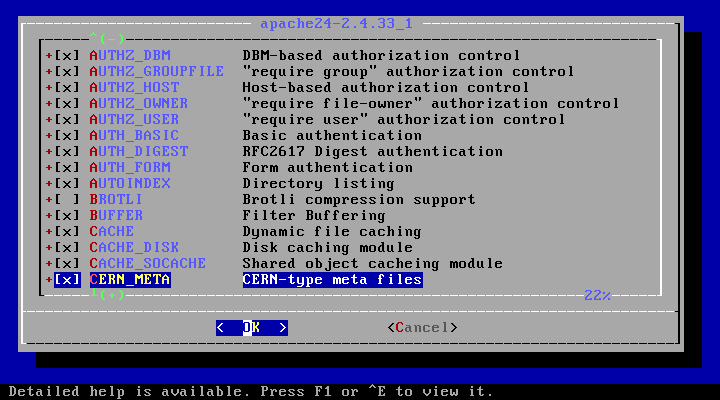The height and width of the screenshot is (400, 720).
Task: Toggle the CACHE checkbox
Action: point(67,231)
